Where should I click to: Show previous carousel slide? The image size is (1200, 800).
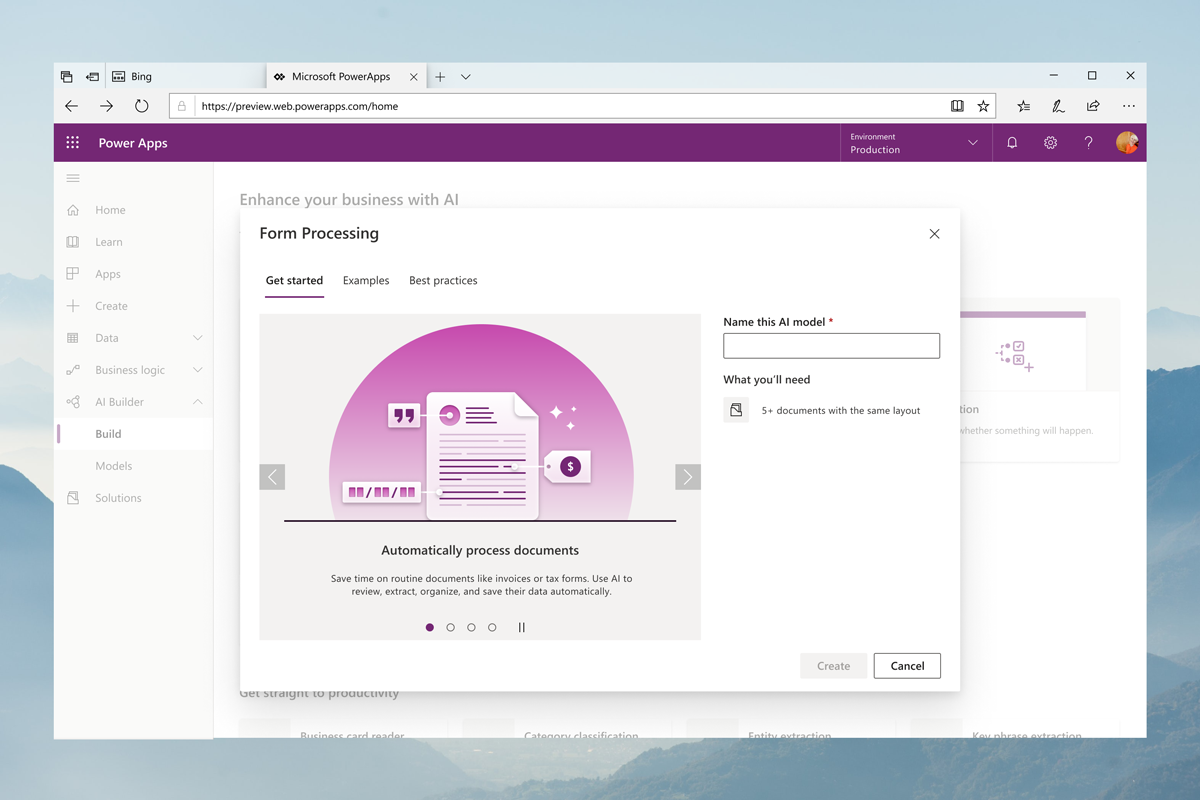pos(272,477)
